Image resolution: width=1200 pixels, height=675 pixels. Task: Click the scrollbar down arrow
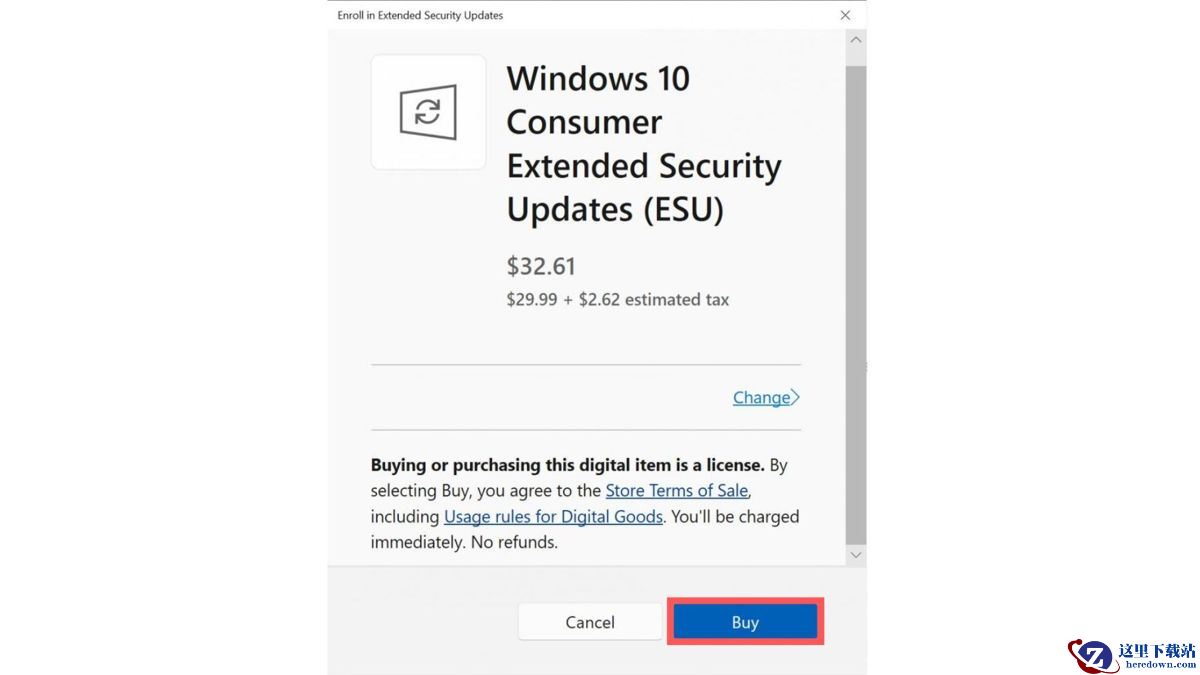tap(856, 554)
